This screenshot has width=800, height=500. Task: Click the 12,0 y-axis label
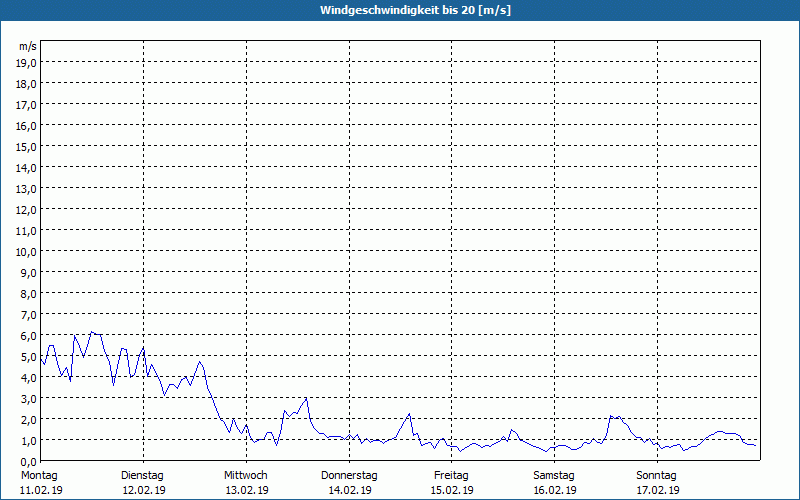click(x=27, y=210)
